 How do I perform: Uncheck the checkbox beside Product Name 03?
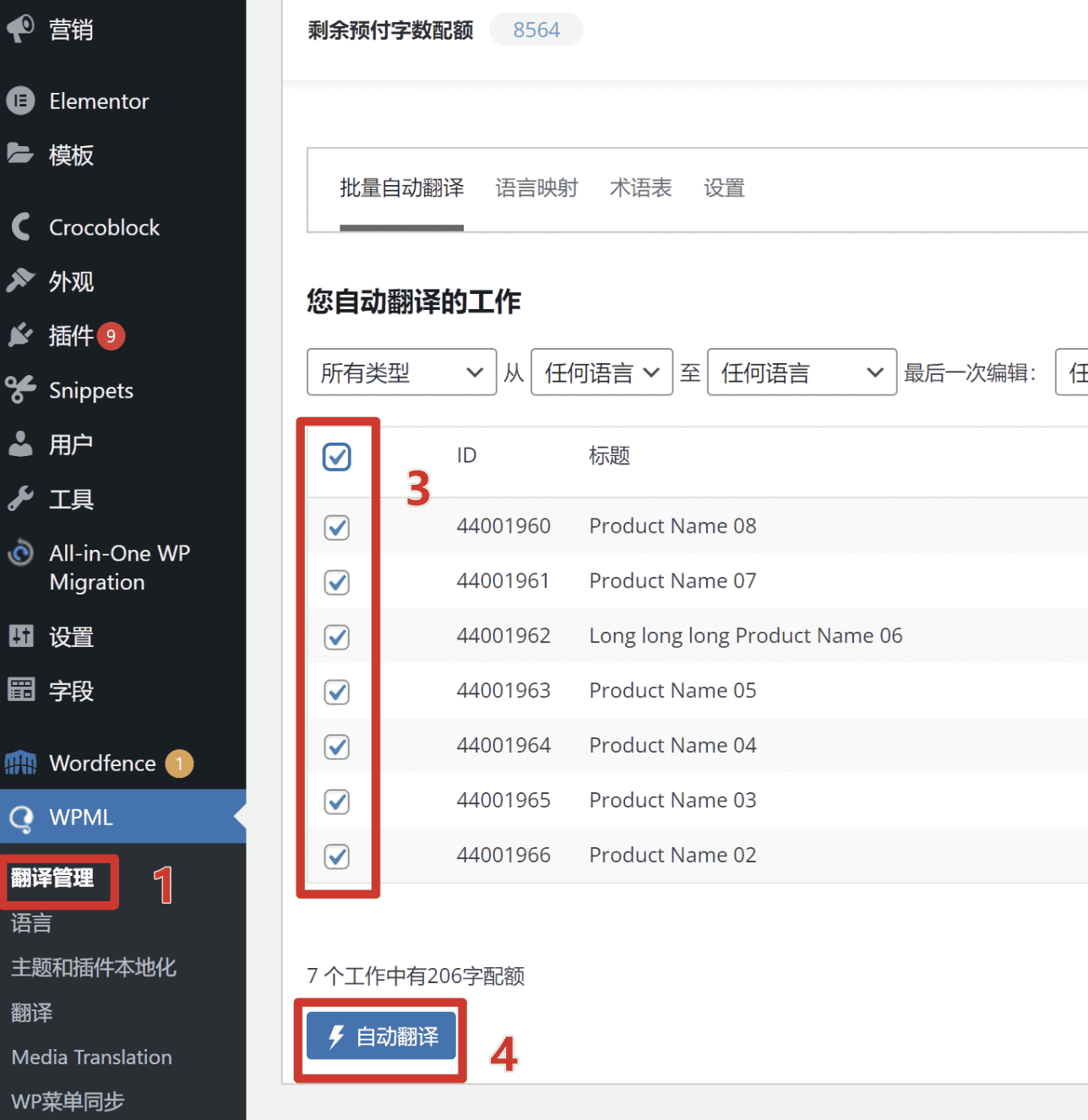click(337, 802)
